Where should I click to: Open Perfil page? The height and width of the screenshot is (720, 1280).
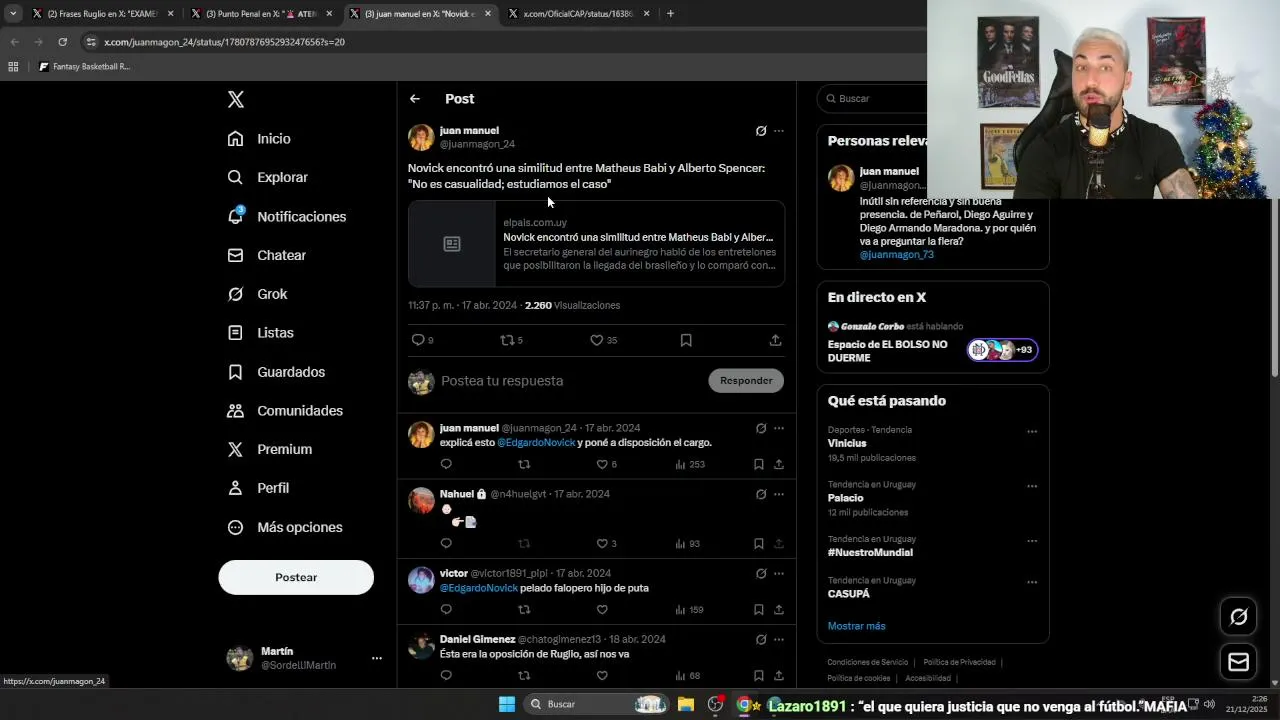258,488
